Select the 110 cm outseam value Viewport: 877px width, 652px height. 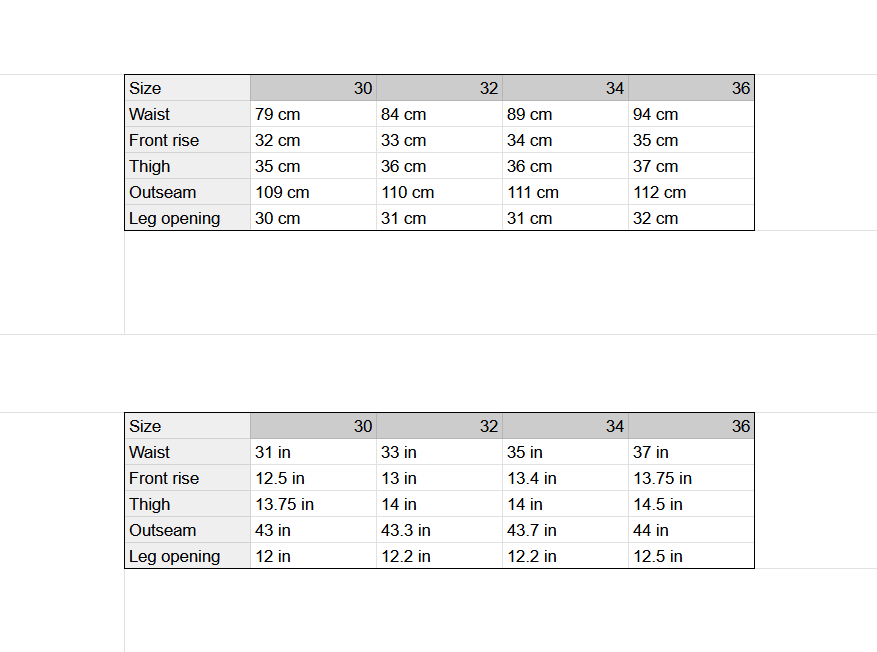pyautogui.click(x=408, y=193)
